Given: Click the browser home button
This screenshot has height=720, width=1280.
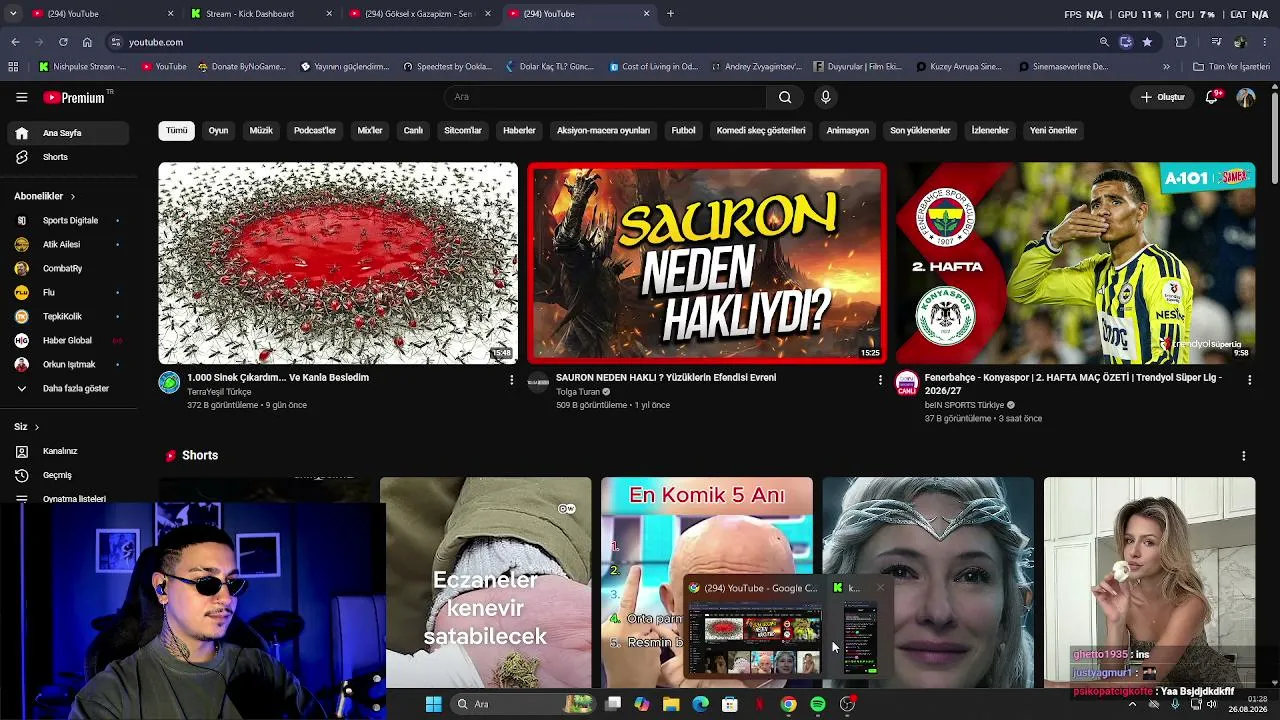Looking at the screenshot, I should point(87,42).
